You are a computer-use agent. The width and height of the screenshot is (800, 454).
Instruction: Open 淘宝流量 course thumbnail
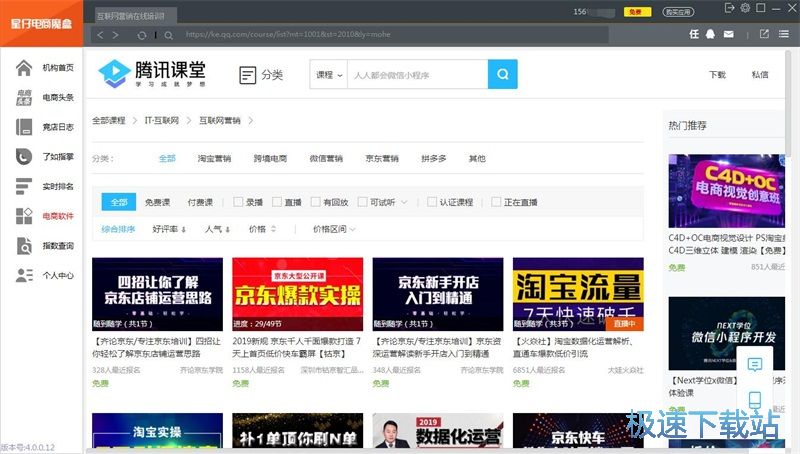point(578,294)
